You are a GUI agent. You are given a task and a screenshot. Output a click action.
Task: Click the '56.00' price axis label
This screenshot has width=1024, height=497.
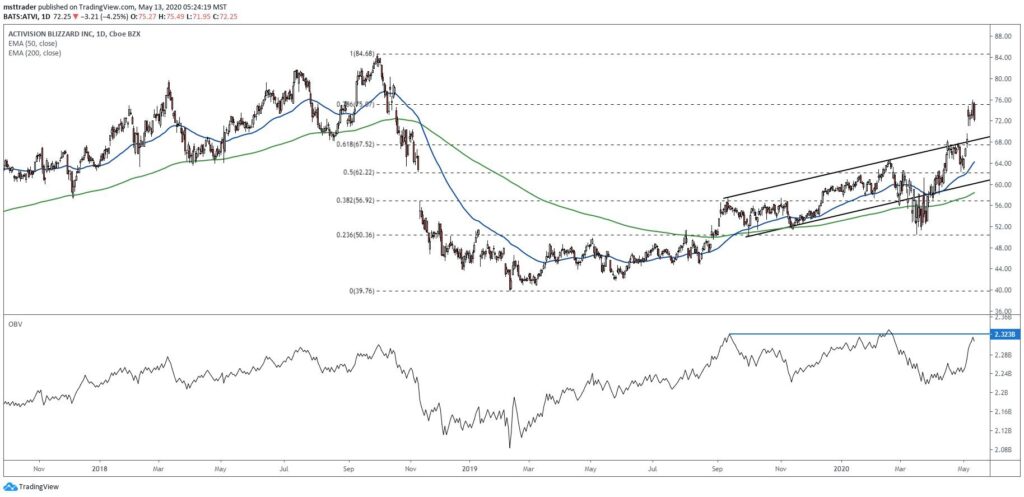[x=1002, y=205]
